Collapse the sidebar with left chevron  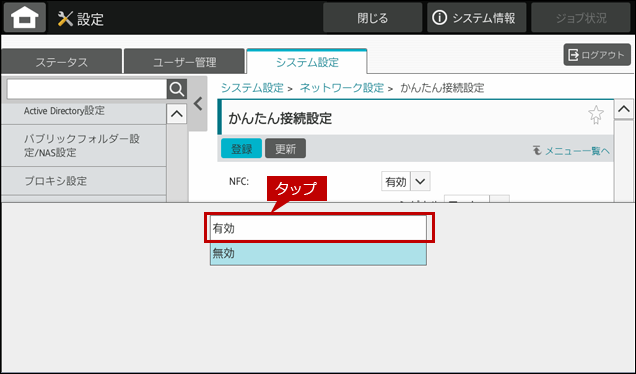tap(198, 104)
